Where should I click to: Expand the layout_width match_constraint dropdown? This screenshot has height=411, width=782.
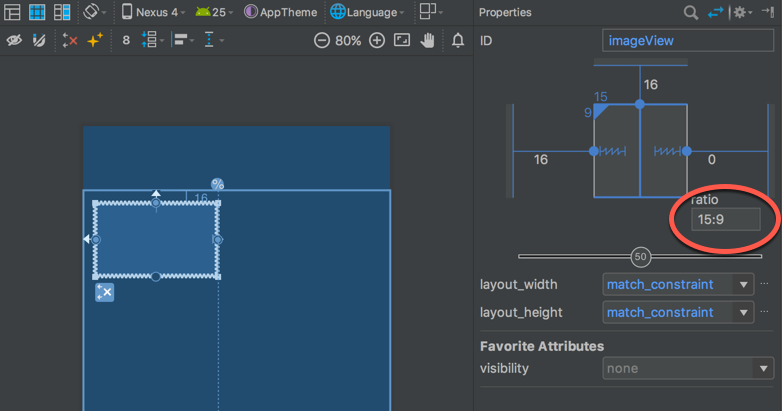[743, 285]
